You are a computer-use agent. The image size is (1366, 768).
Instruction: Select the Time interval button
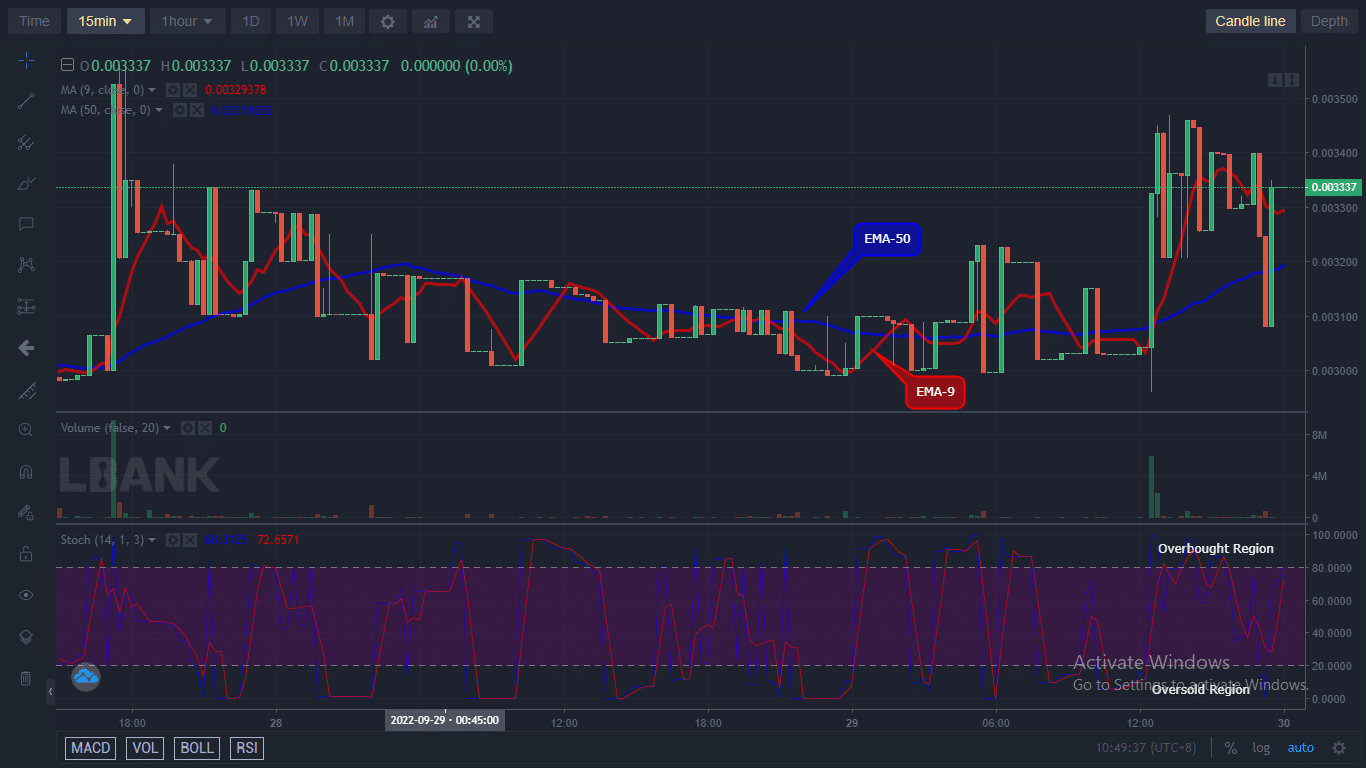tap(34, 21)
